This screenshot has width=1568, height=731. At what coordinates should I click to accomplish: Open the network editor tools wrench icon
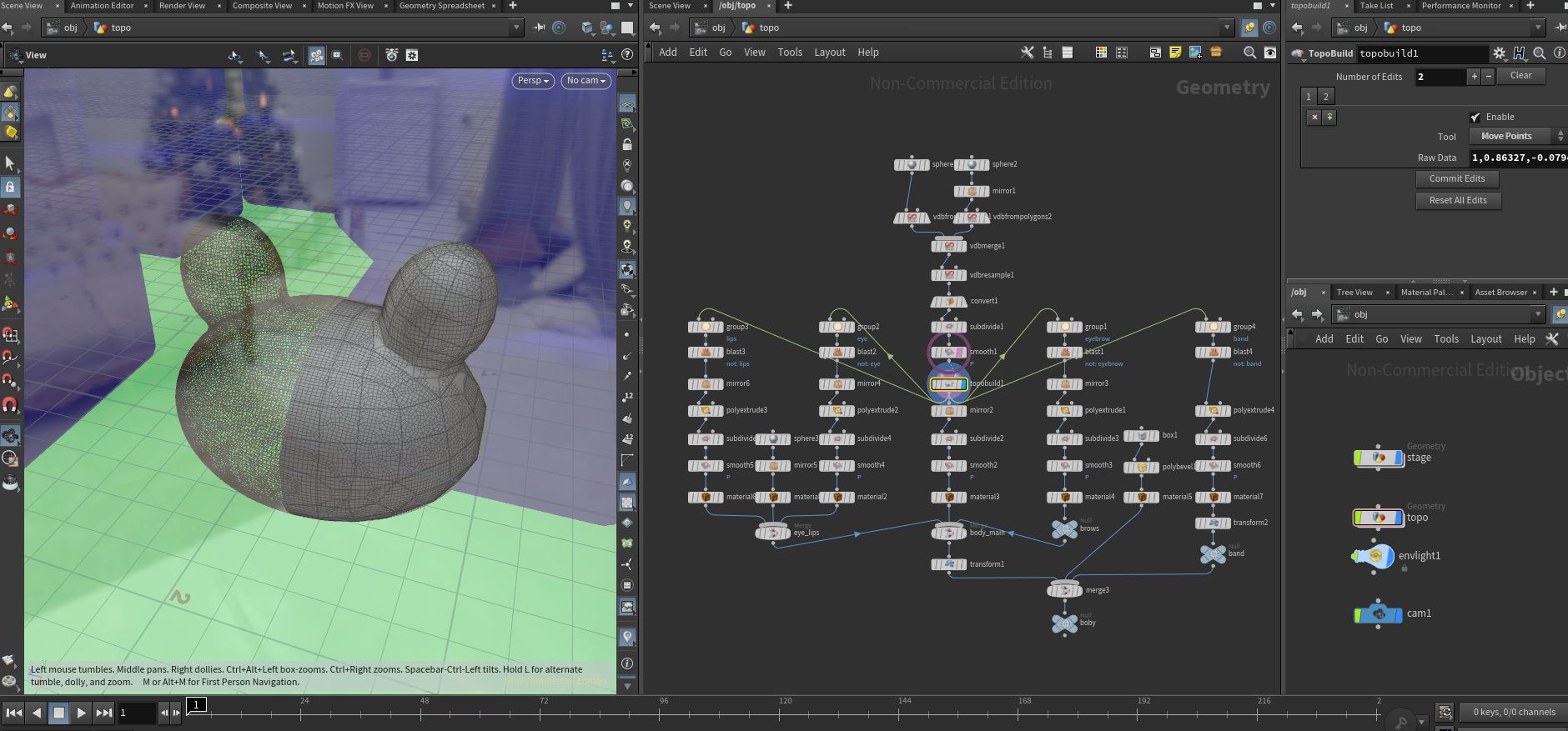pos(1027,53)
